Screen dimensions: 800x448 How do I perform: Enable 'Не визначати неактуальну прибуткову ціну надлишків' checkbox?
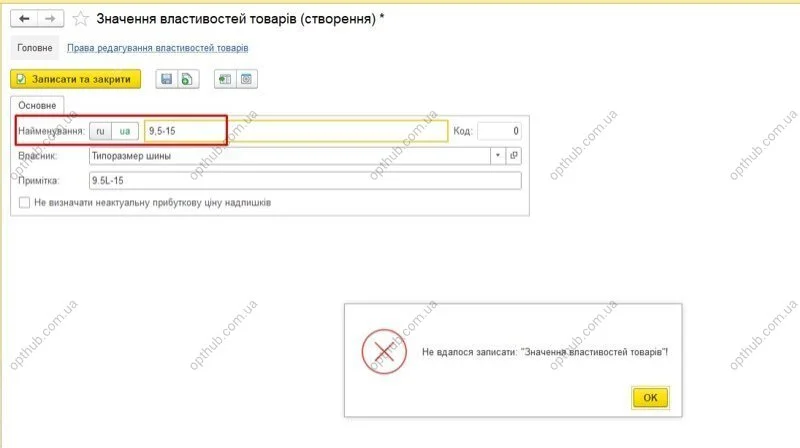(24, 203)
